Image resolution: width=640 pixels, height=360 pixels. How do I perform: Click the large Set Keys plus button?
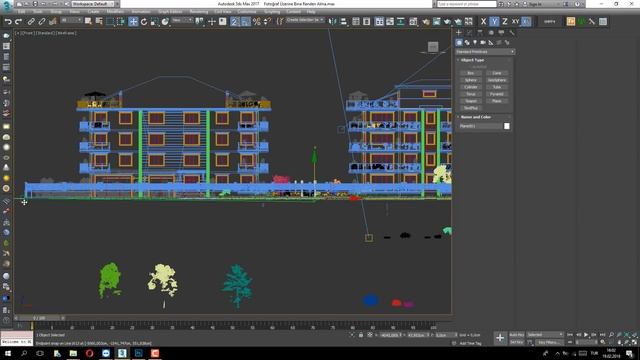500,338
